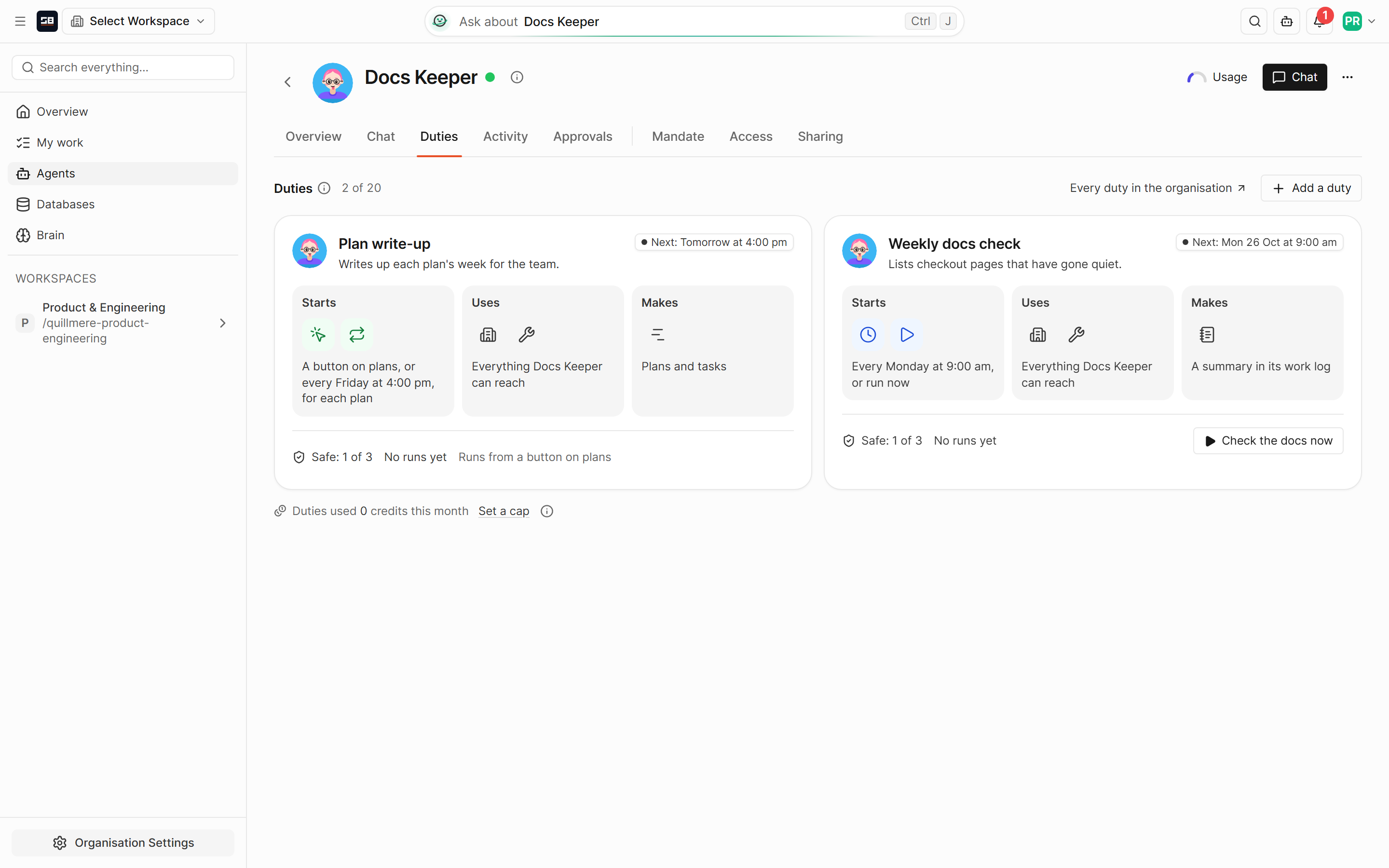Viewport: 1389px width, 868px height.
Task: Open the global search magnifier icon
Action: (1254, 21)
